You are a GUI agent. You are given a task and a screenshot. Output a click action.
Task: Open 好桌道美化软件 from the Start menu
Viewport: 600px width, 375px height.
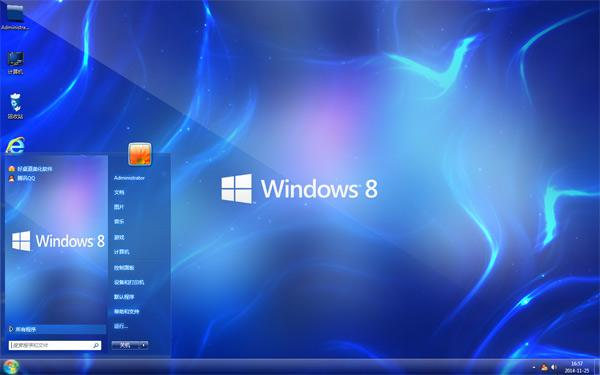point(31,169)
